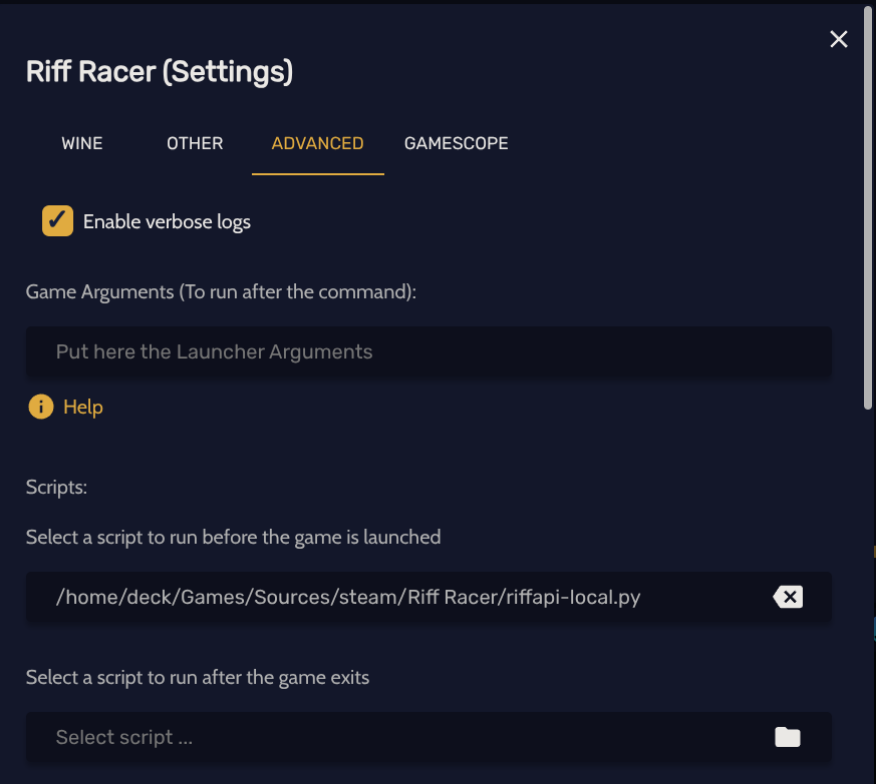Open the Help link for game arguments
The width and height of the screenshot is (876, 784).
(83, 407)
